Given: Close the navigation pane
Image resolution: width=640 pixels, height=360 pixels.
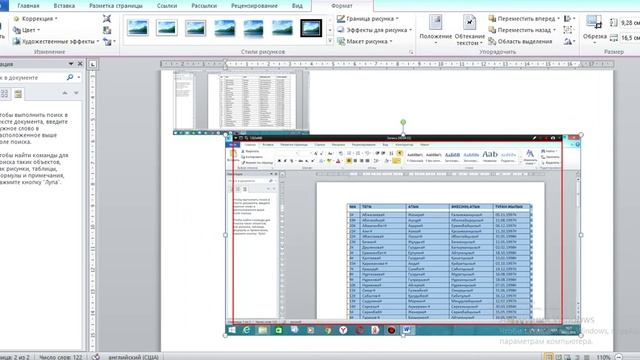Looking at the screenshot, I should point(80,64).
